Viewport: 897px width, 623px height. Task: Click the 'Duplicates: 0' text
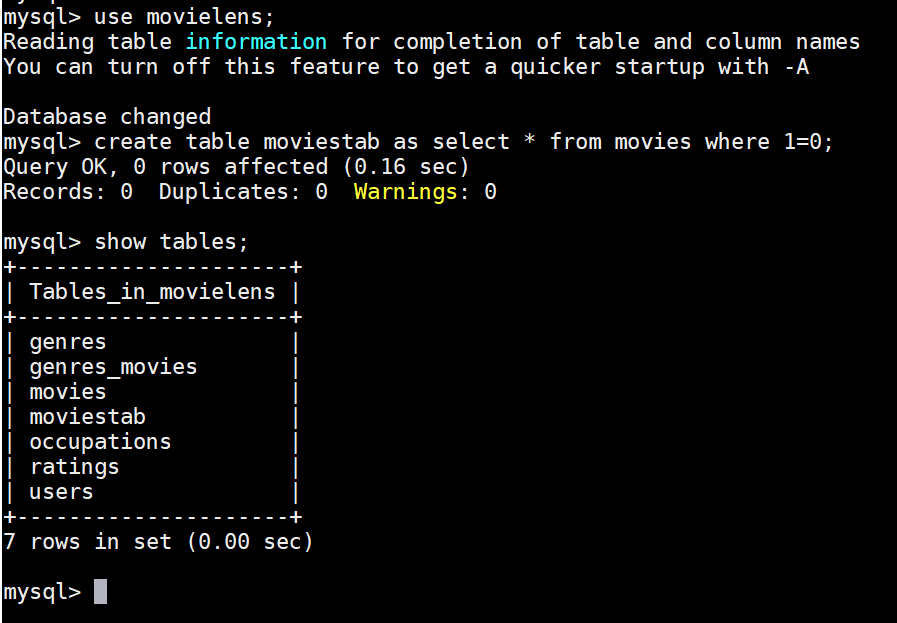click(x=243, y=192)
